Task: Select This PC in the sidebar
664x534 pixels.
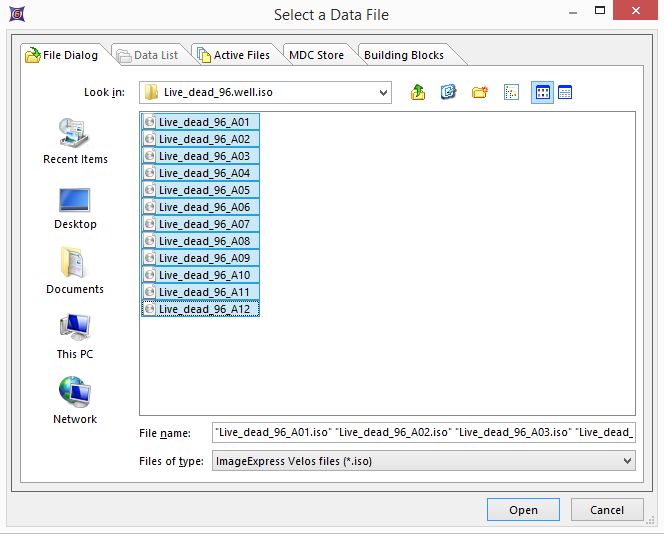Action: [x=75, y=336]
